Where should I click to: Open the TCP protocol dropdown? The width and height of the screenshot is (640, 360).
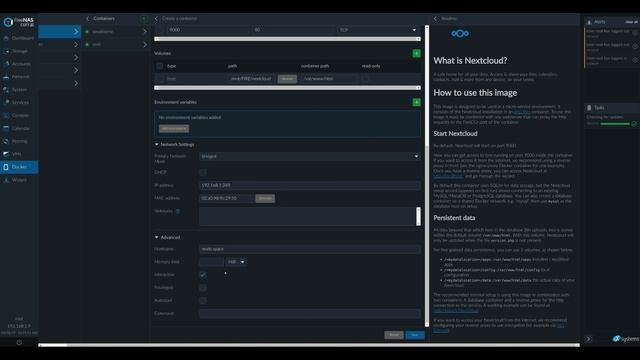[378, 30]
